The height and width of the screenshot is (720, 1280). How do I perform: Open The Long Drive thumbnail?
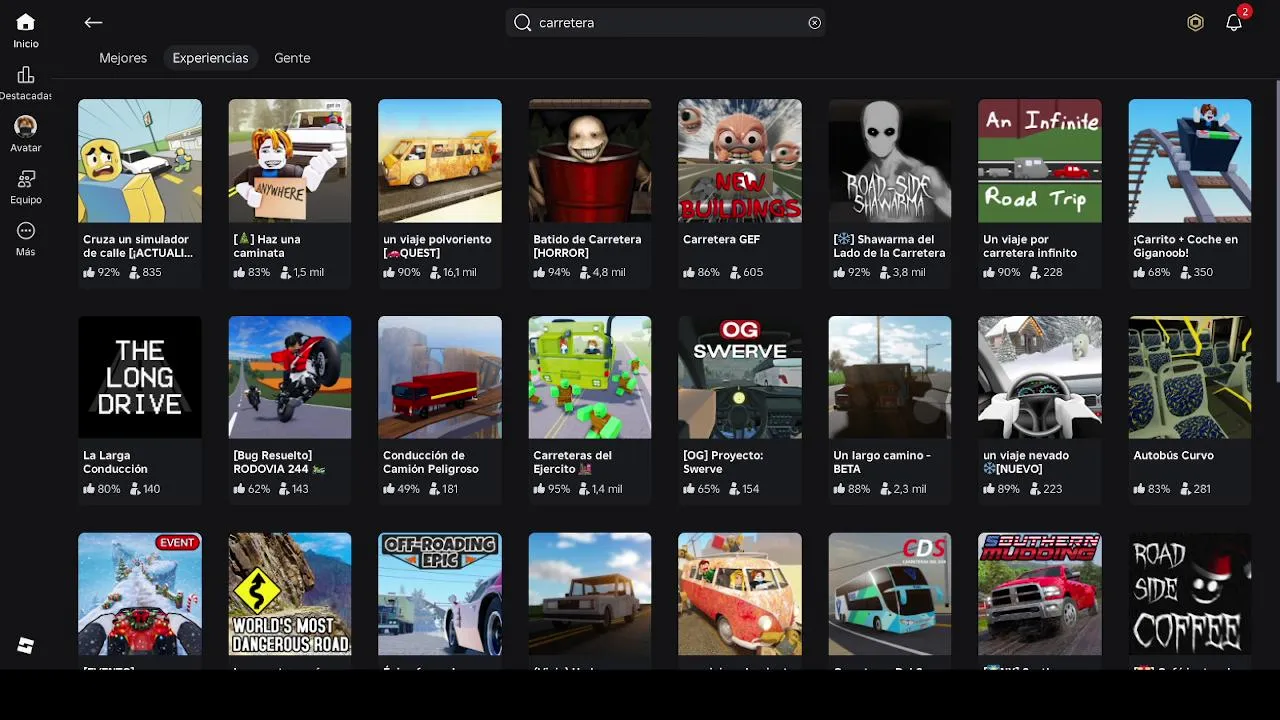140,377
